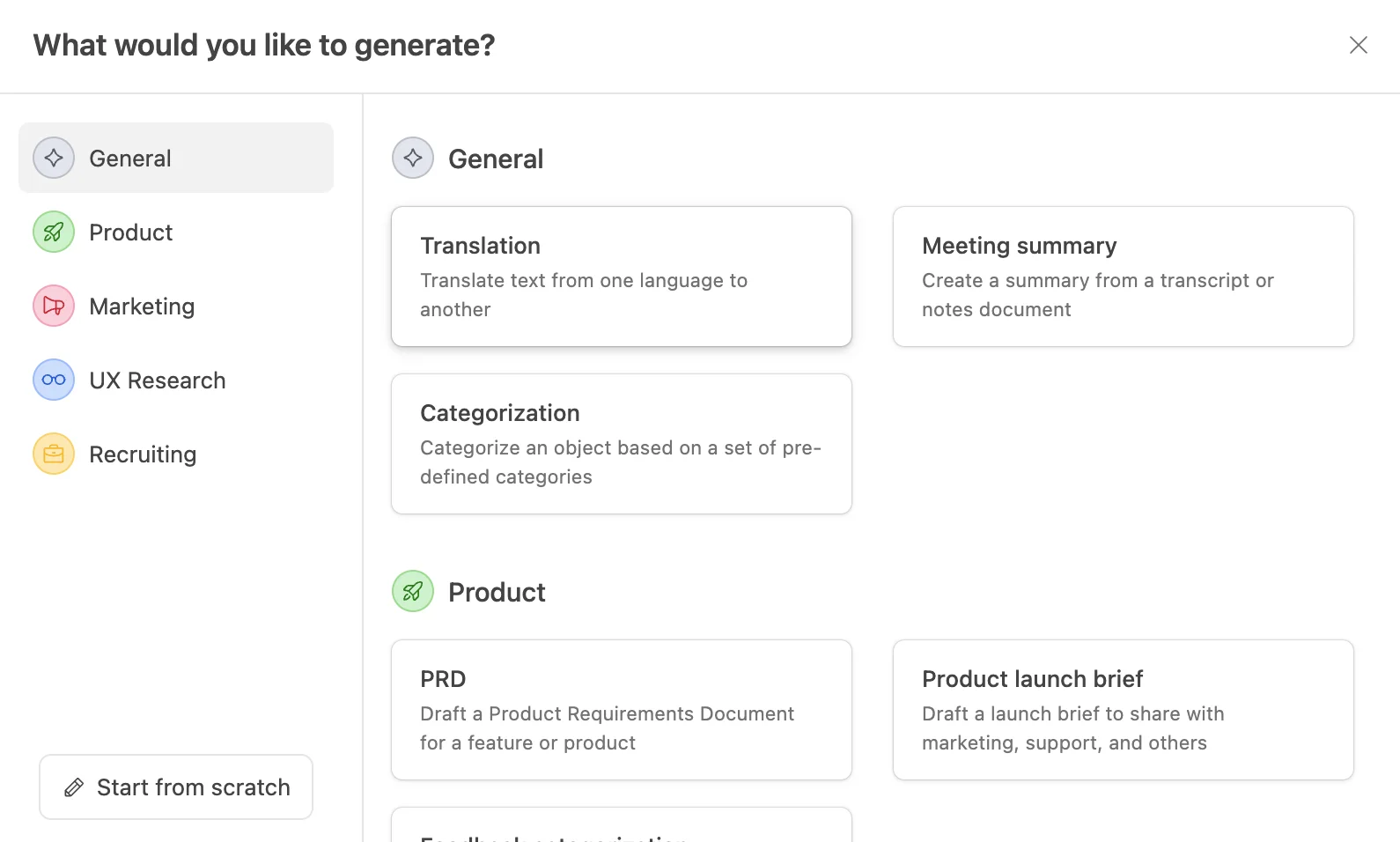The image size is (1400, 842).
Task: Click the pink megaphone Marketing icon
Action: pyautogui.click(x=54, y=307)
